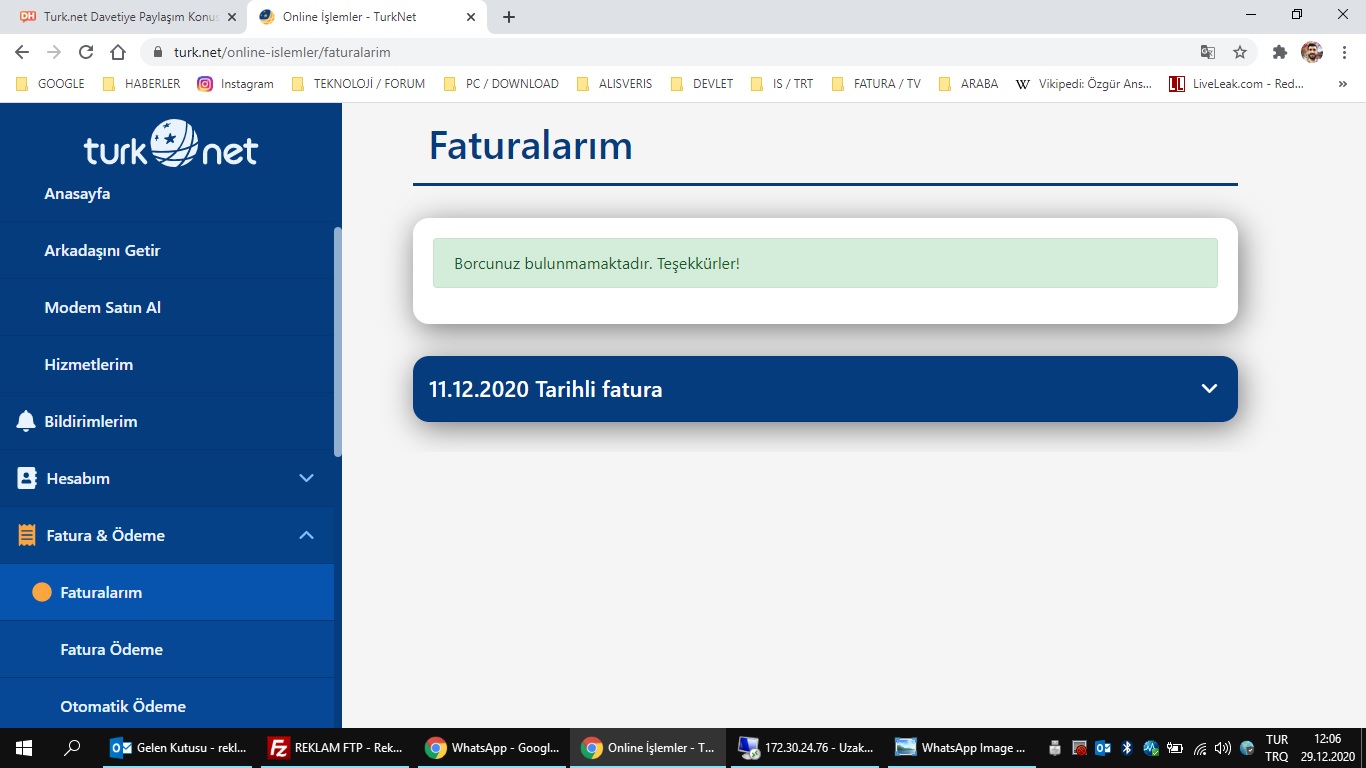Open LiveLeak.com bookmark
Screen dimensions: 1366x768
tap(1237, 84)
